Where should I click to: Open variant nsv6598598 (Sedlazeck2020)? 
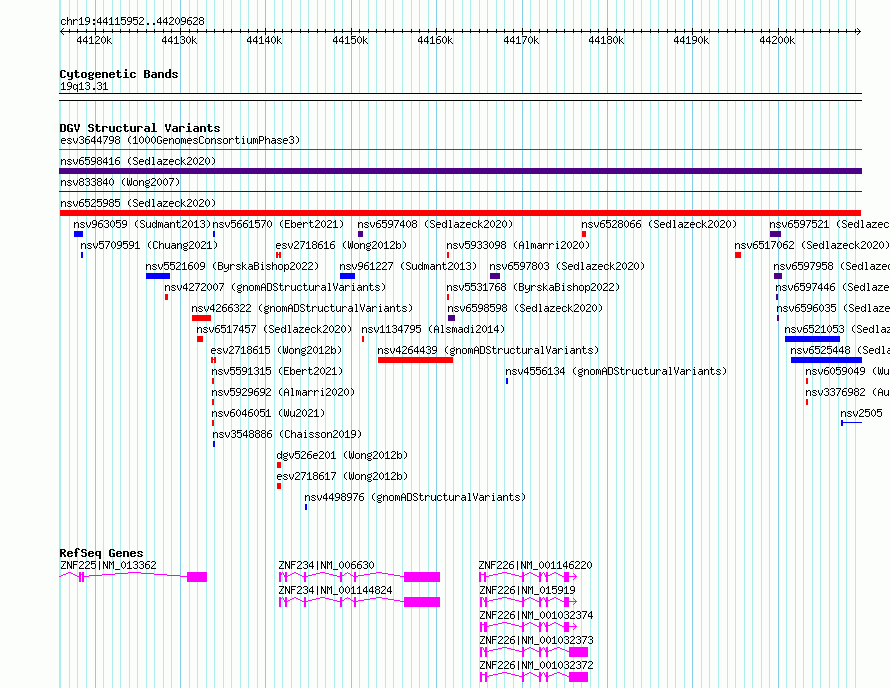pos(525,308)
